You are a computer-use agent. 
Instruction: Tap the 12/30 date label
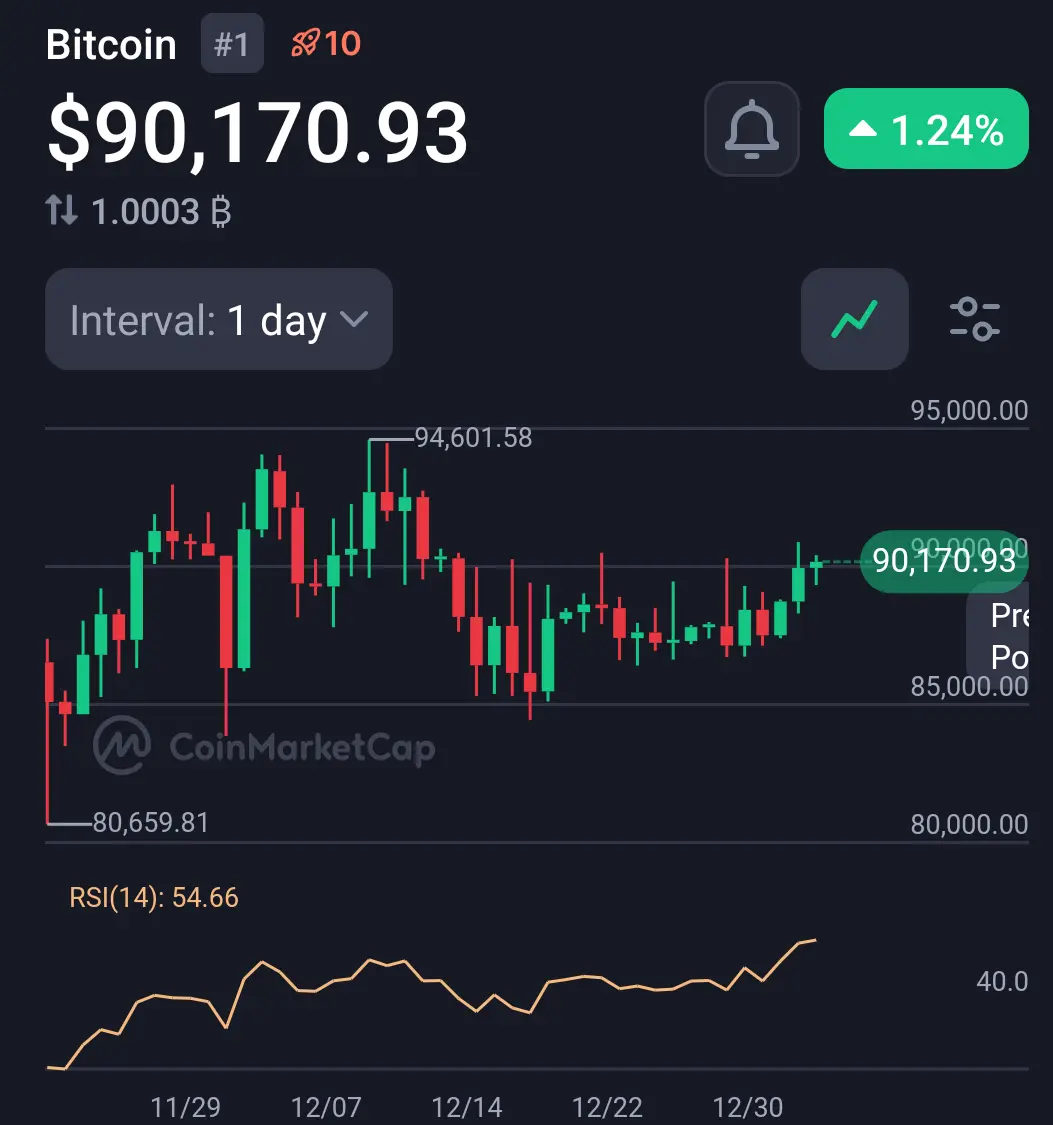[748, 1107]
